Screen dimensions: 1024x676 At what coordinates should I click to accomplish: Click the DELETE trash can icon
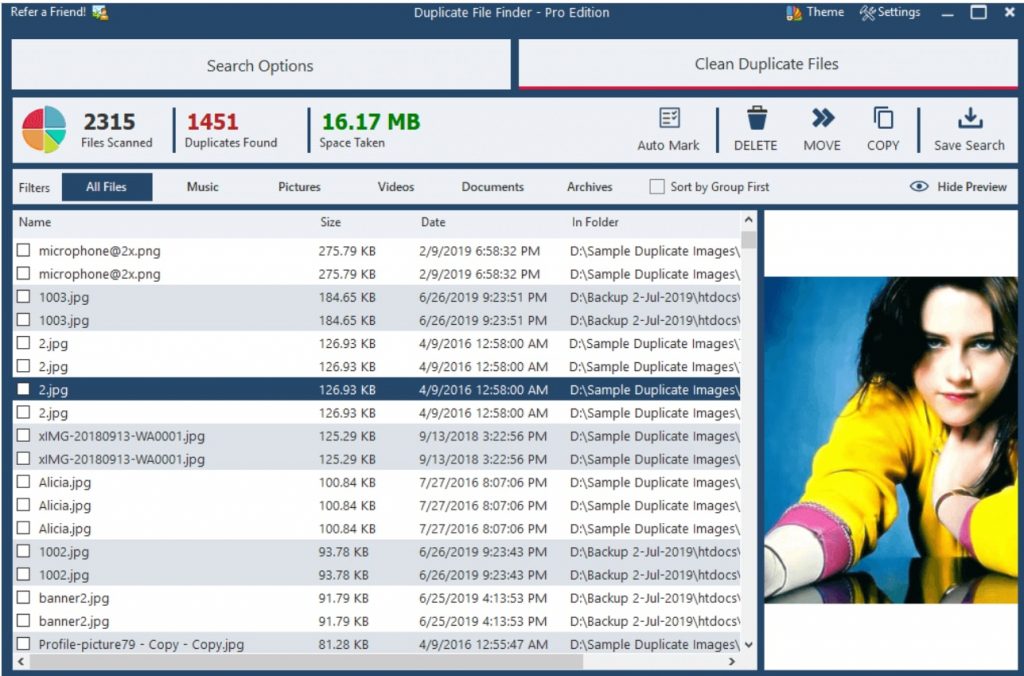(x=756, y=119)
